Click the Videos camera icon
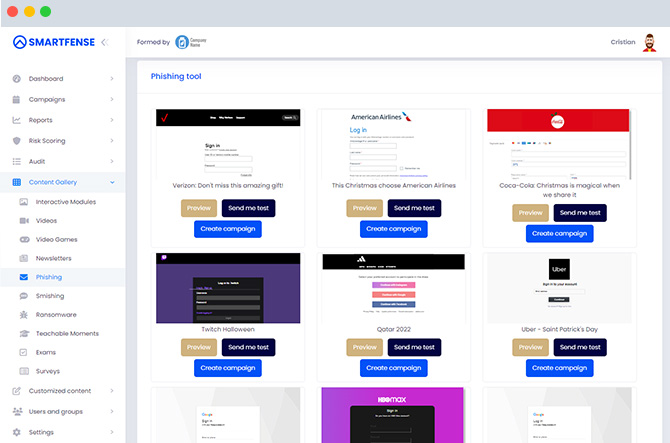This screenshot has width=670, height=443. [x=24, y=220]
